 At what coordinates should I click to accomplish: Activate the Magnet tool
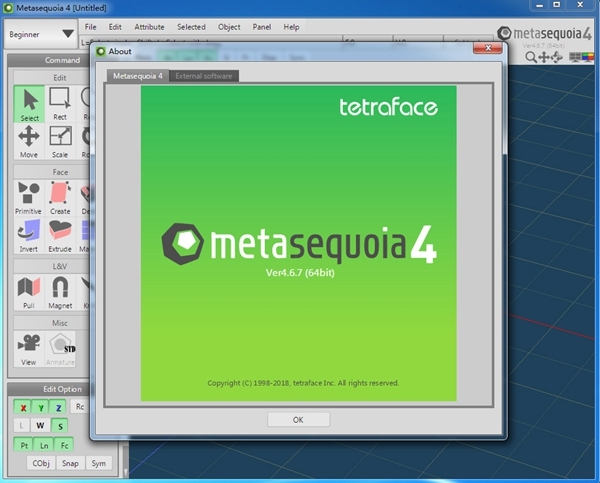(60, 292)
